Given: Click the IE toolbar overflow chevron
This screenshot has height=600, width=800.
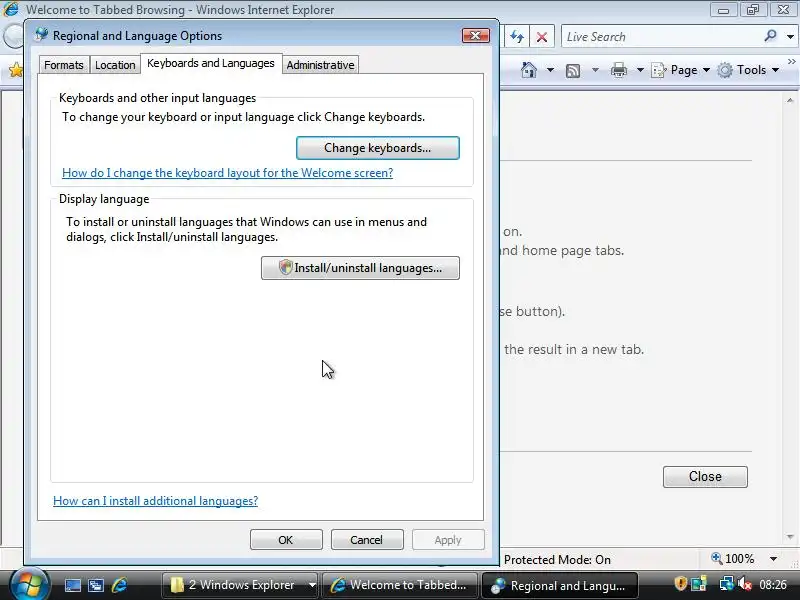Looking at the screenshot, I should point(791,61).
